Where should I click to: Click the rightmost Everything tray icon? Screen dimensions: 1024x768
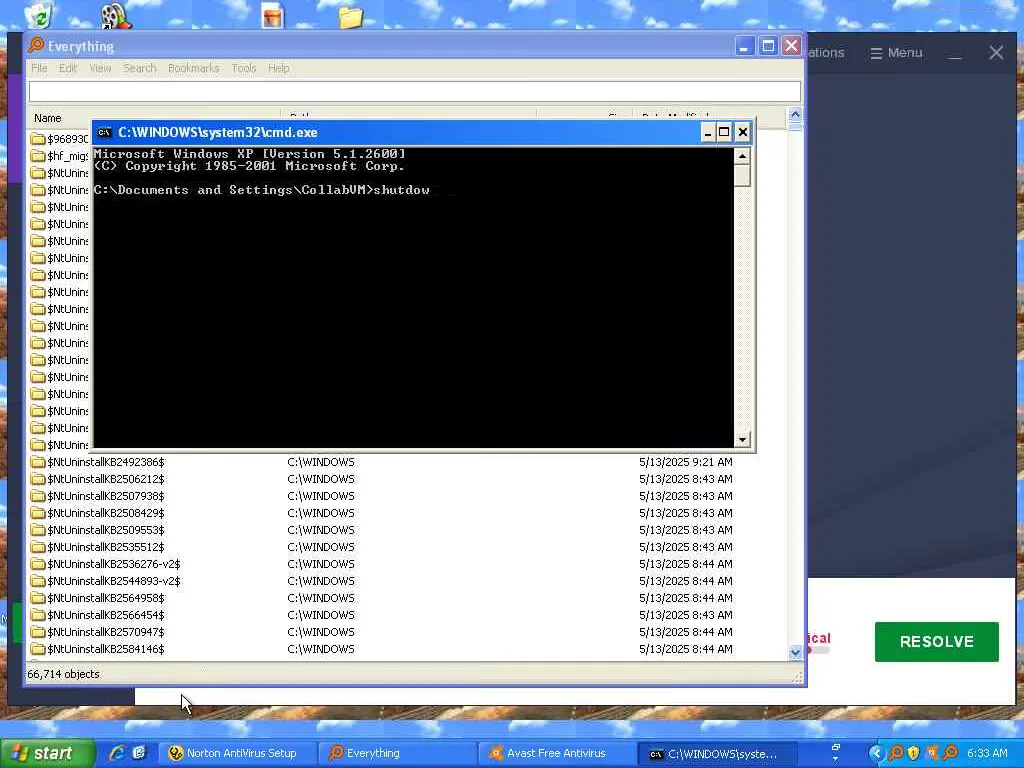[951, 753]
